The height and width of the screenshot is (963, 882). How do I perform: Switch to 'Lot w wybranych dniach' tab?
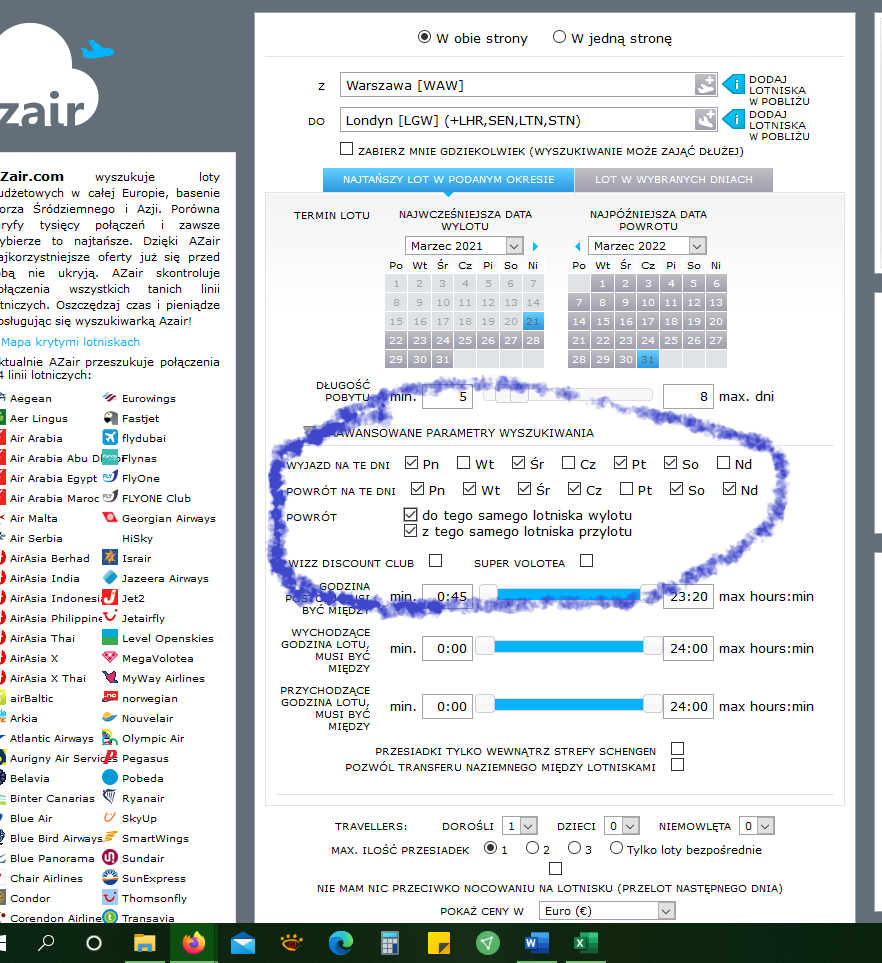pos(674,179)
